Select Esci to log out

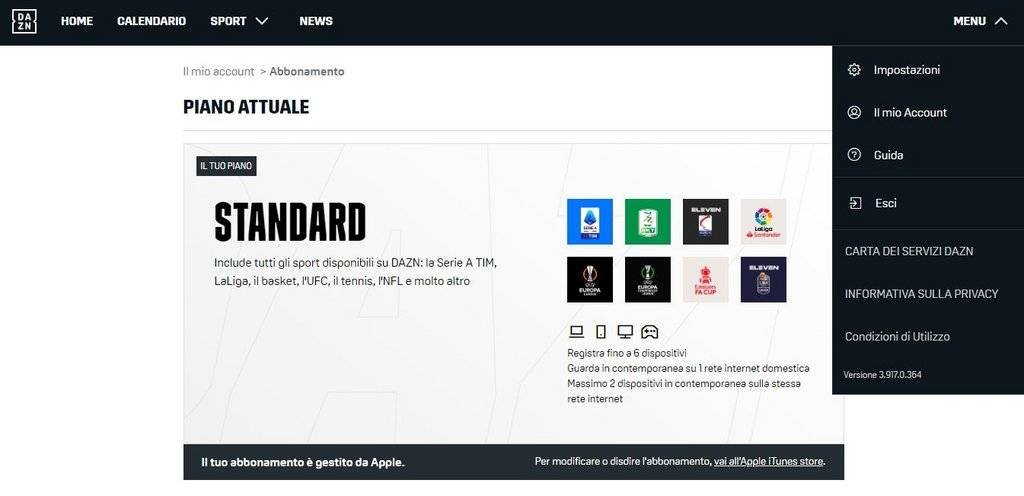coord(886,203)
